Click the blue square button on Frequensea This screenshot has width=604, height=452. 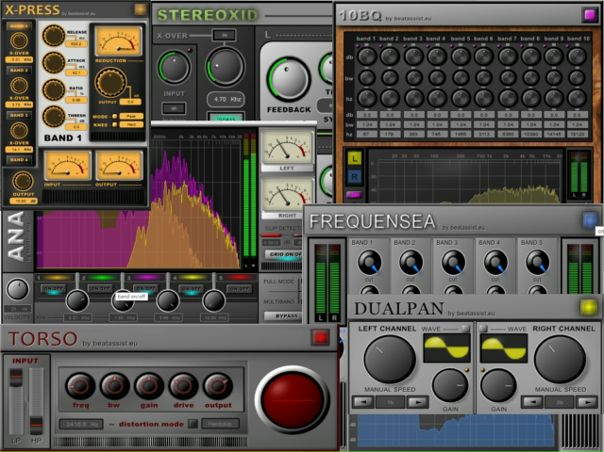589,219
